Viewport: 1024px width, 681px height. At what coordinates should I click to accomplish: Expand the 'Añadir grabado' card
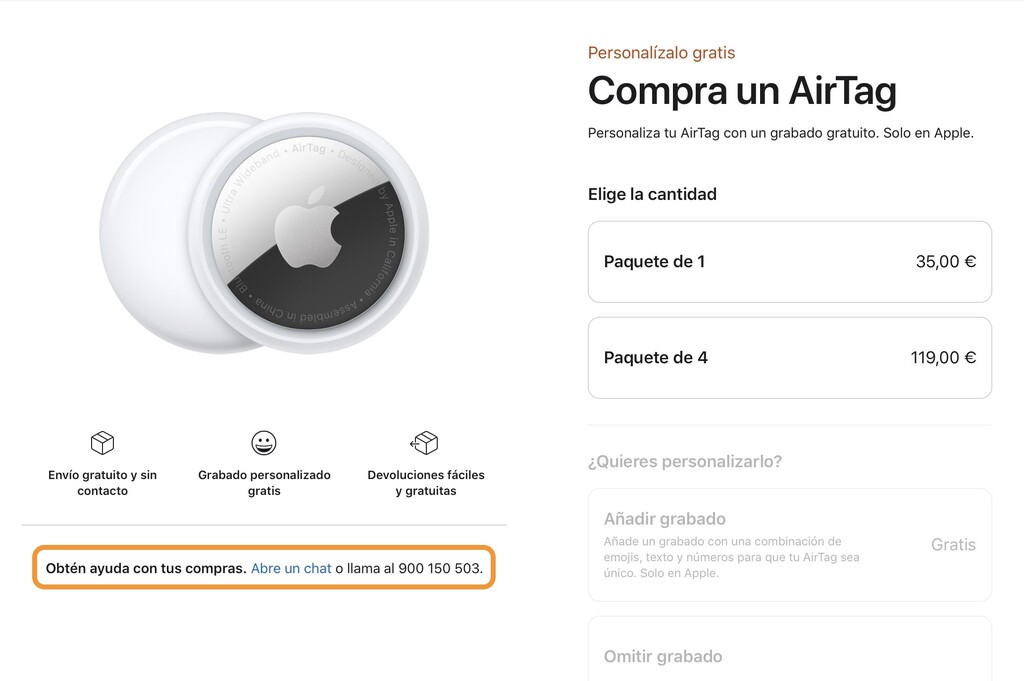pos(789,544)
